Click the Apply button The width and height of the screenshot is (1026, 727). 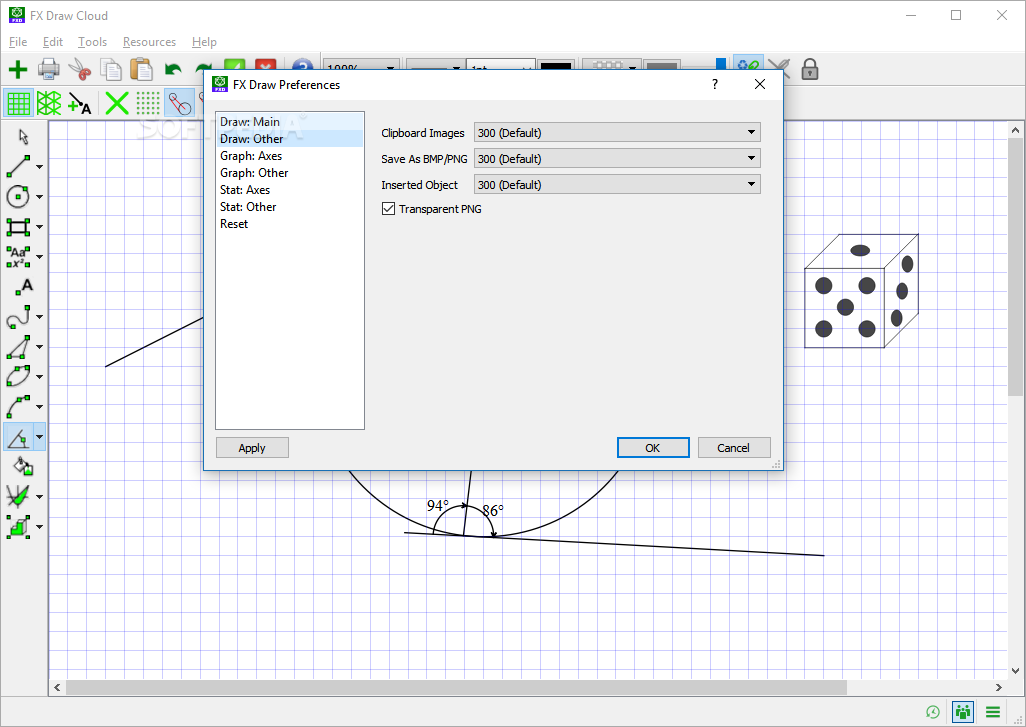pyautogui.click(x=252, y=448)
